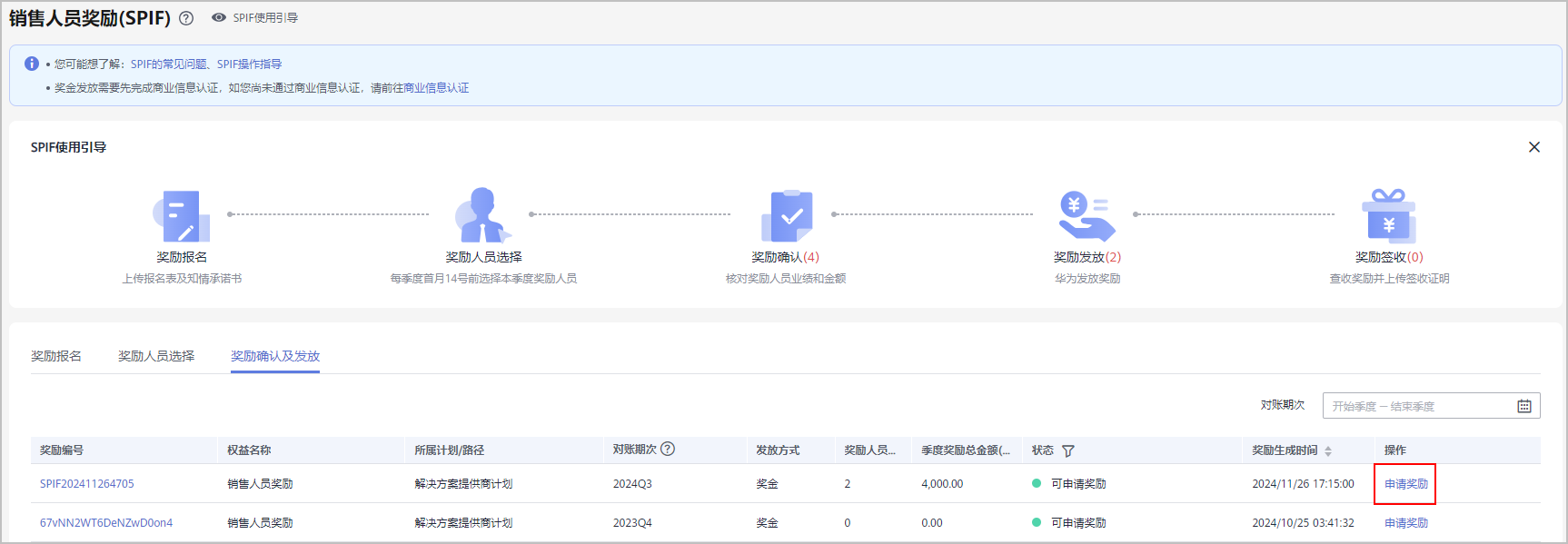Image resolution: width=1568 pixels, height=544 pixels.
Task: Switch to the 奖励报名 tab
Action: [x=56, y=356]
